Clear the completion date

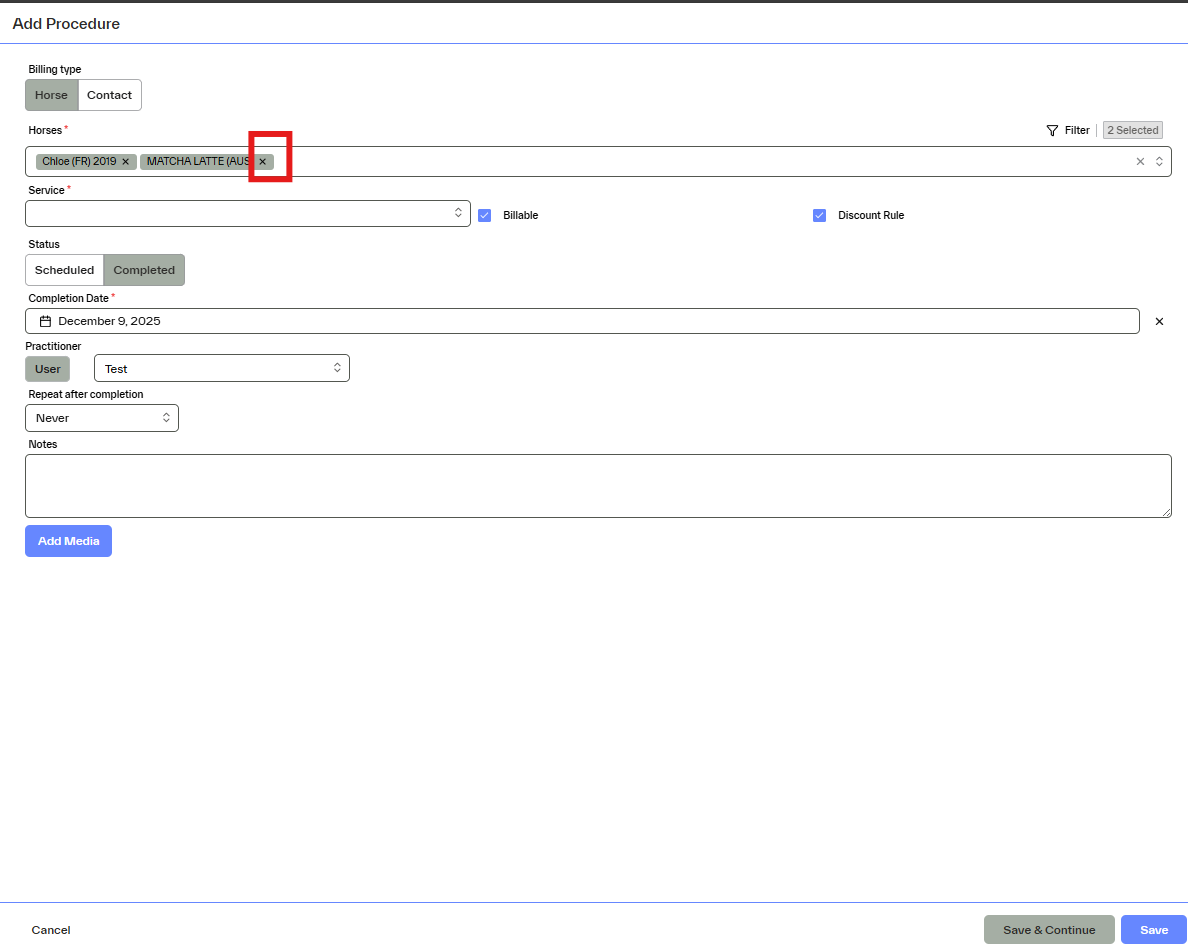1158,321
